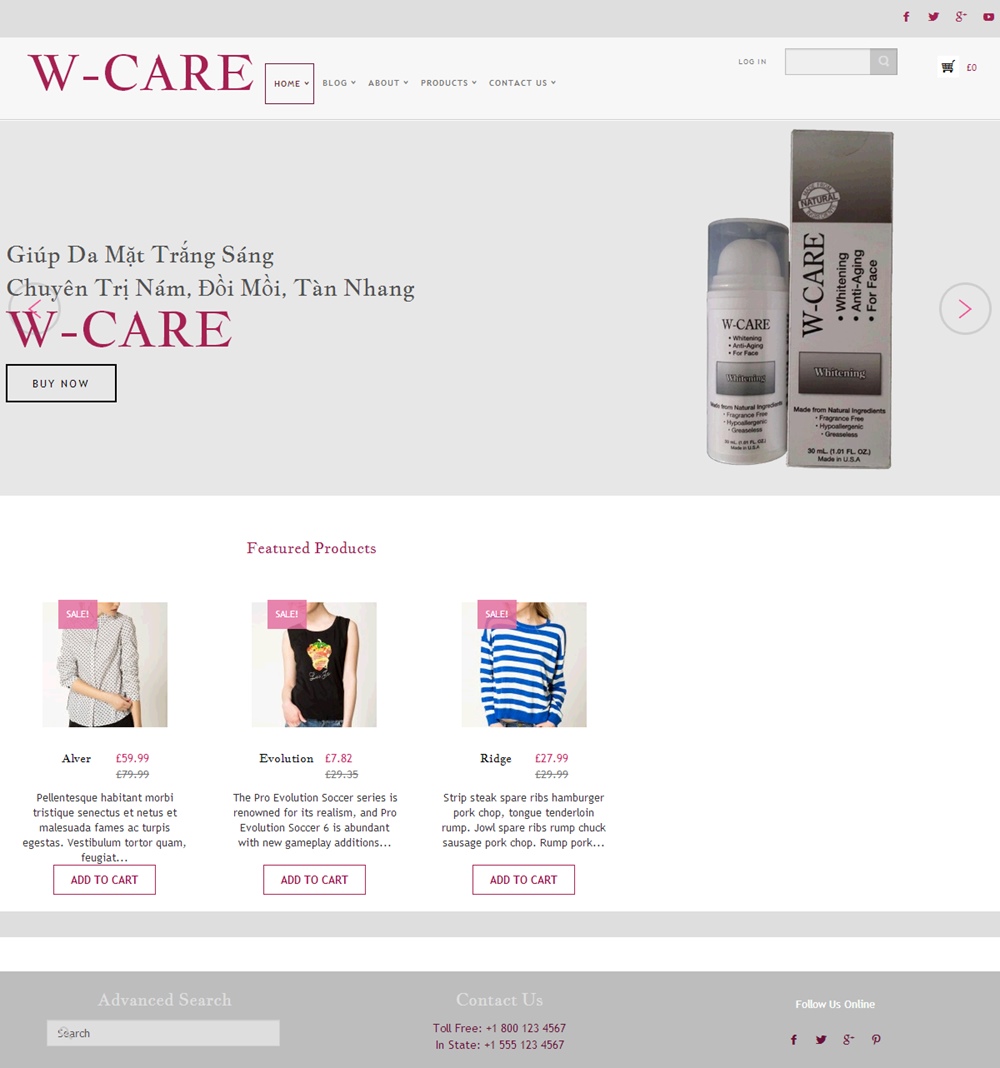This screenshot has width=1000, height=1068.
Task: Open the Facebook icon in top bar
Action: [906, 17]
